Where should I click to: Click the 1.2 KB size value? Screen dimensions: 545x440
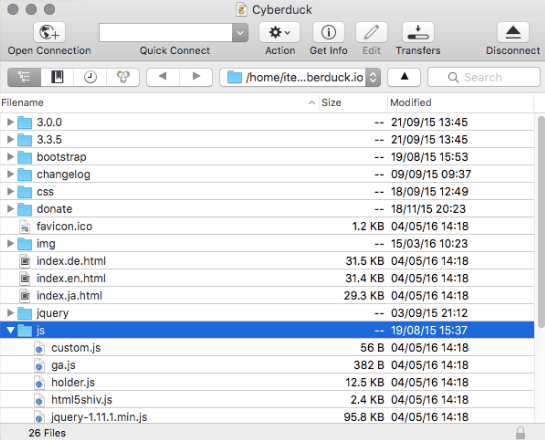coord(368,226)
